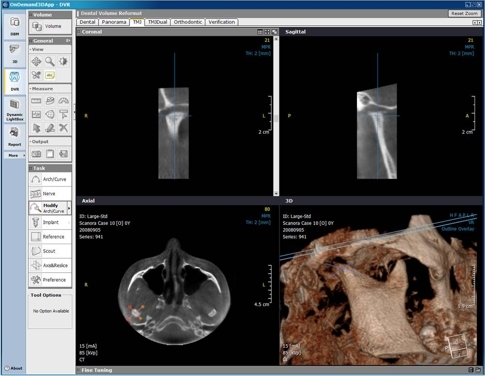Expand the More sidebar menu
485x376 pixels.
coord(14,155)
